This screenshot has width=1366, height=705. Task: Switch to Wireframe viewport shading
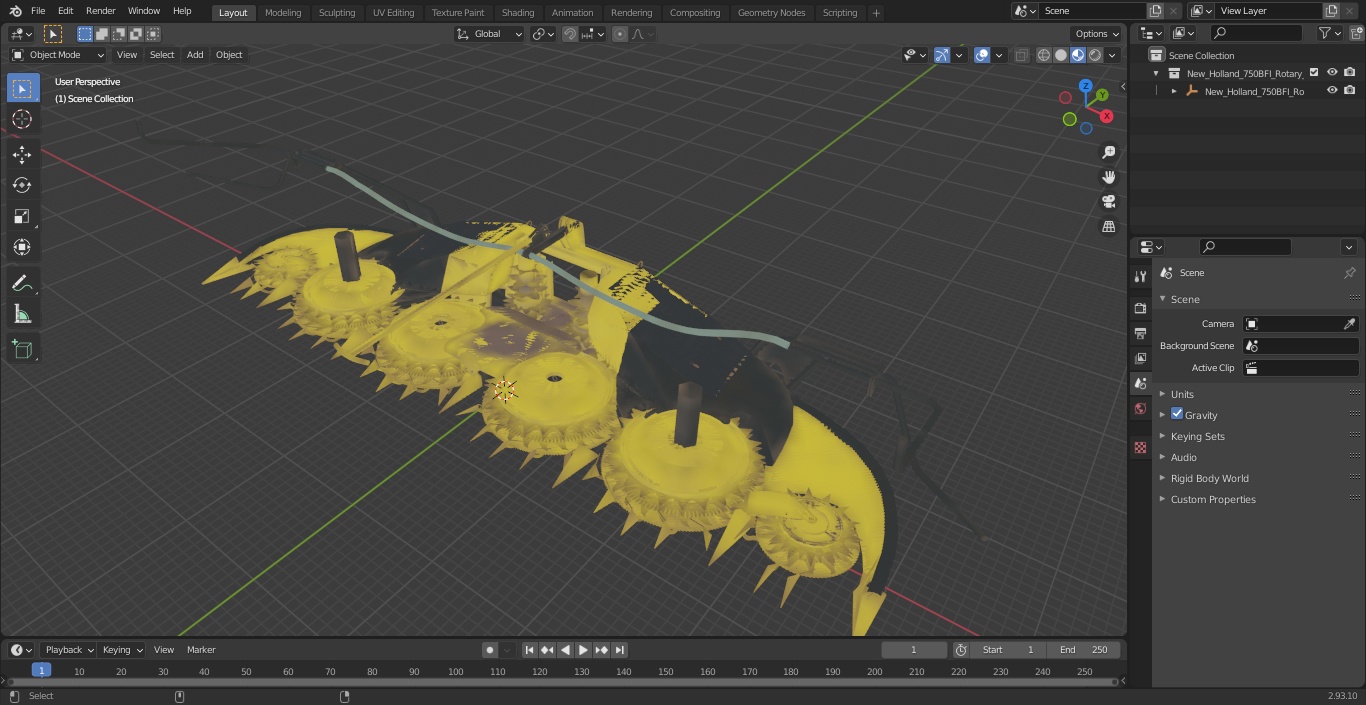pyautogui.click(x=1044, y=55)
